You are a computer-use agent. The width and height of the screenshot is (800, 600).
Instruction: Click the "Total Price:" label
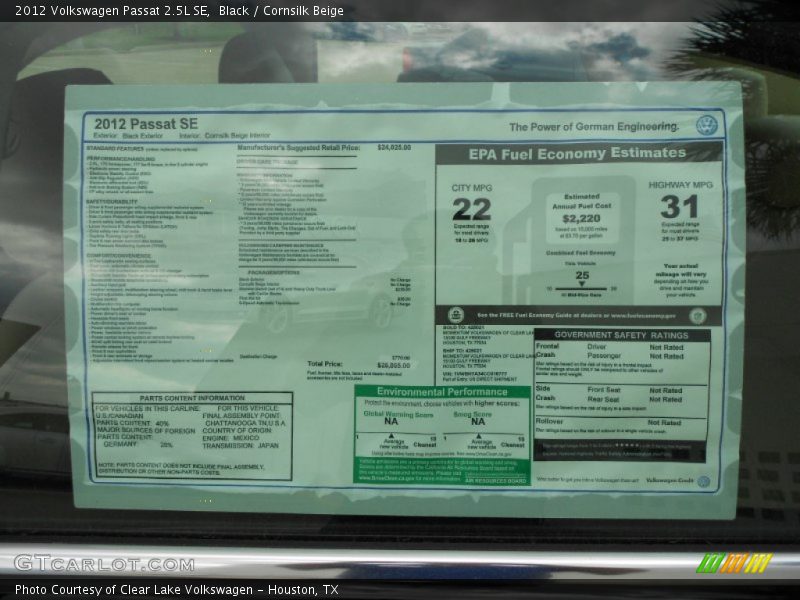point(324,364)
